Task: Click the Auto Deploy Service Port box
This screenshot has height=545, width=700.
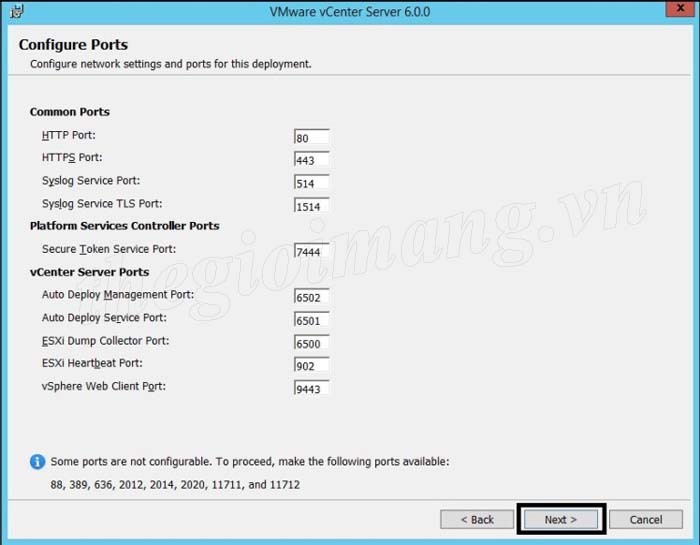Action: 312,320
